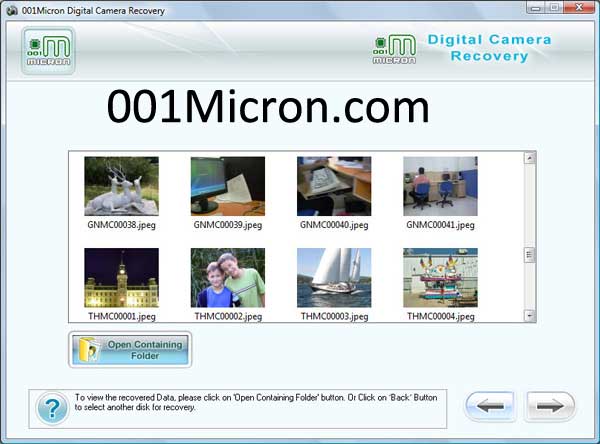Click the file name THMC00002.jpeg

coord(228,317)
